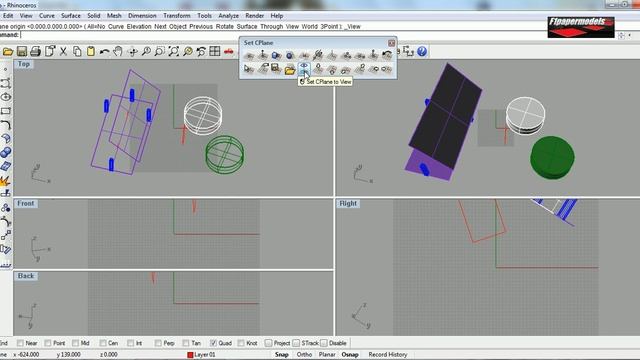Screen dimensions: 640x360
Task: Select Polyline tool in left sidebar
Action: click(x=6, y=83)
